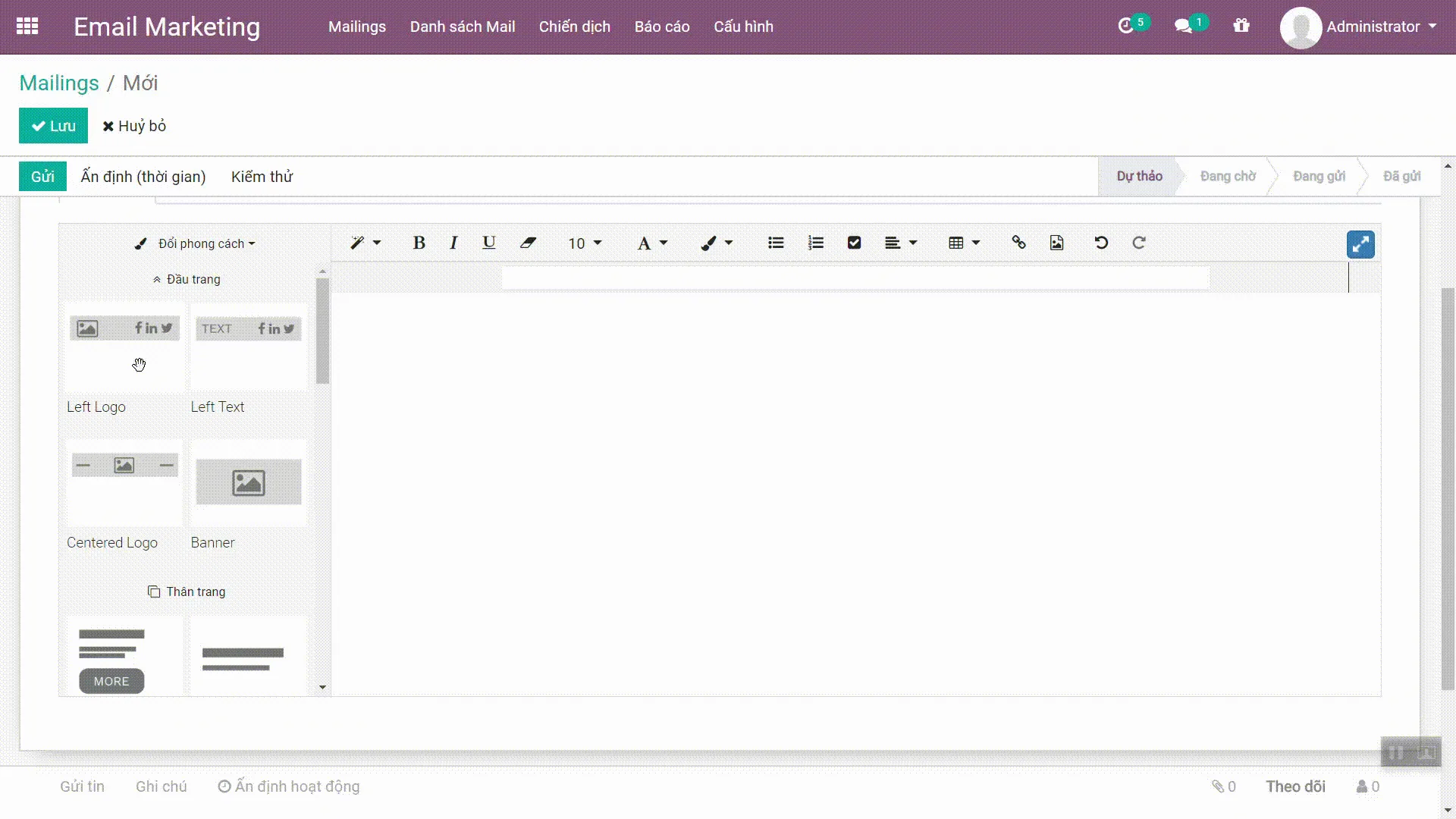
Task: Open the Cấu hình menu
Action: click(743, 27)
